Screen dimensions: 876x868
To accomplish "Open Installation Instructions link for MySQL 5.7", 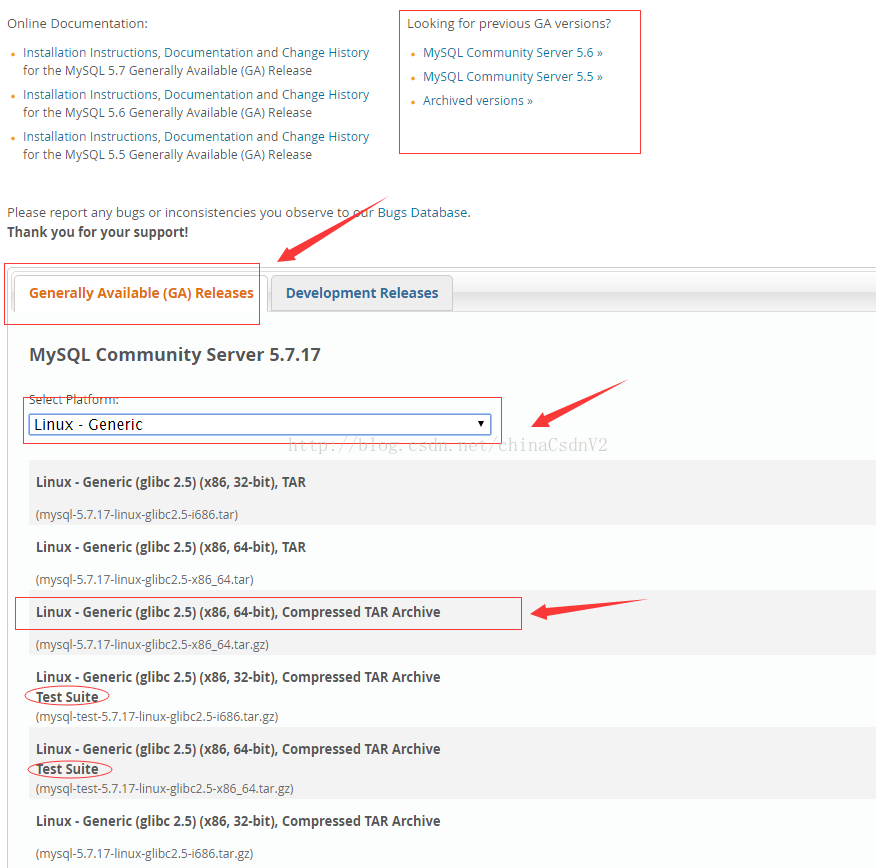I will pyautogui.click(x=91, y=53).
